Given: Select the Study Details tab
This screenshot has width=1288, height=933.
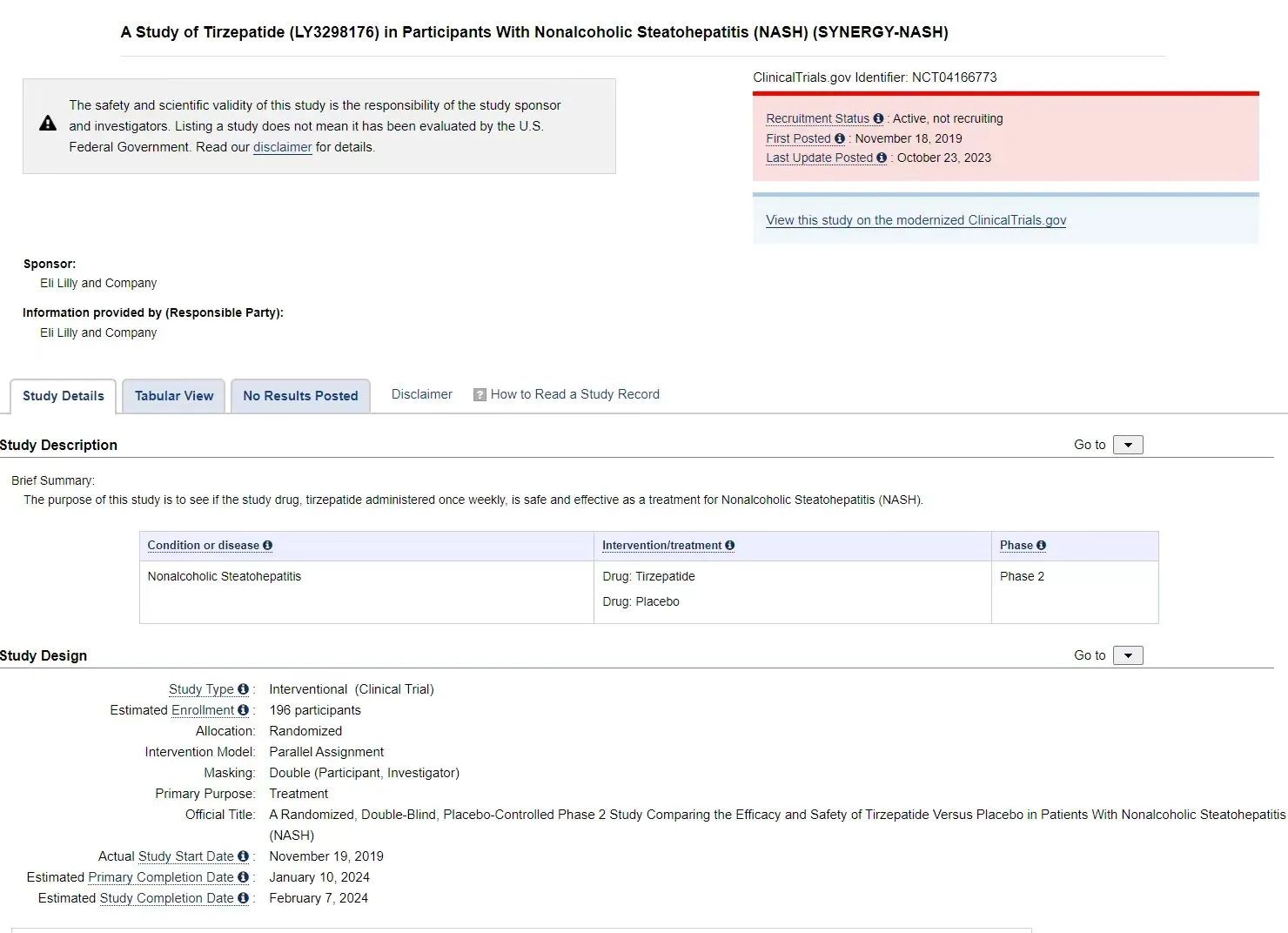Looking at the screenshot, I should point(63,396).
